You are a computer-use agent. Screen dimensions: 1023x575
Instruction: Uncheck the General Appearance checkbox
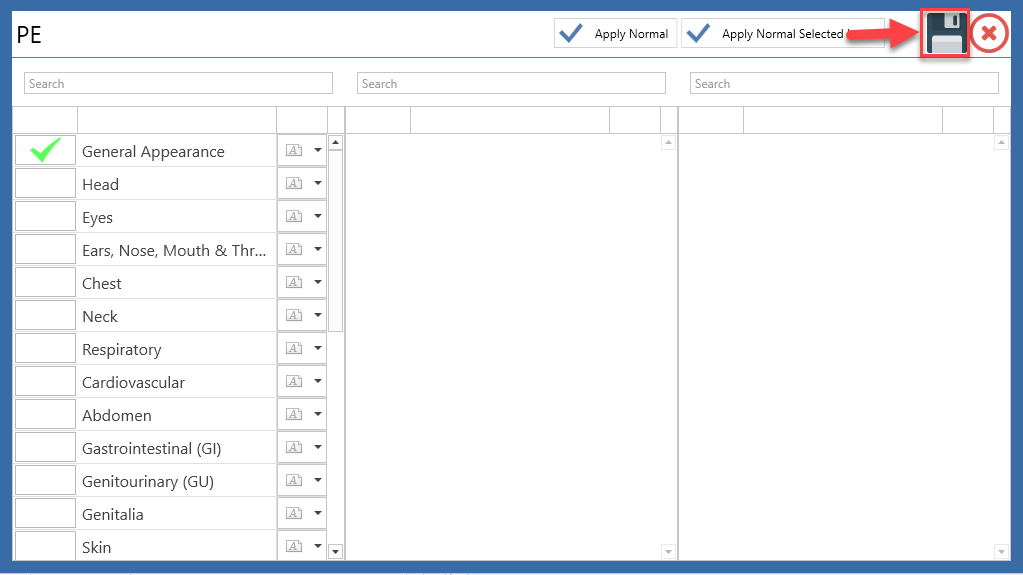pyautogui.click(x=45, y=150)
